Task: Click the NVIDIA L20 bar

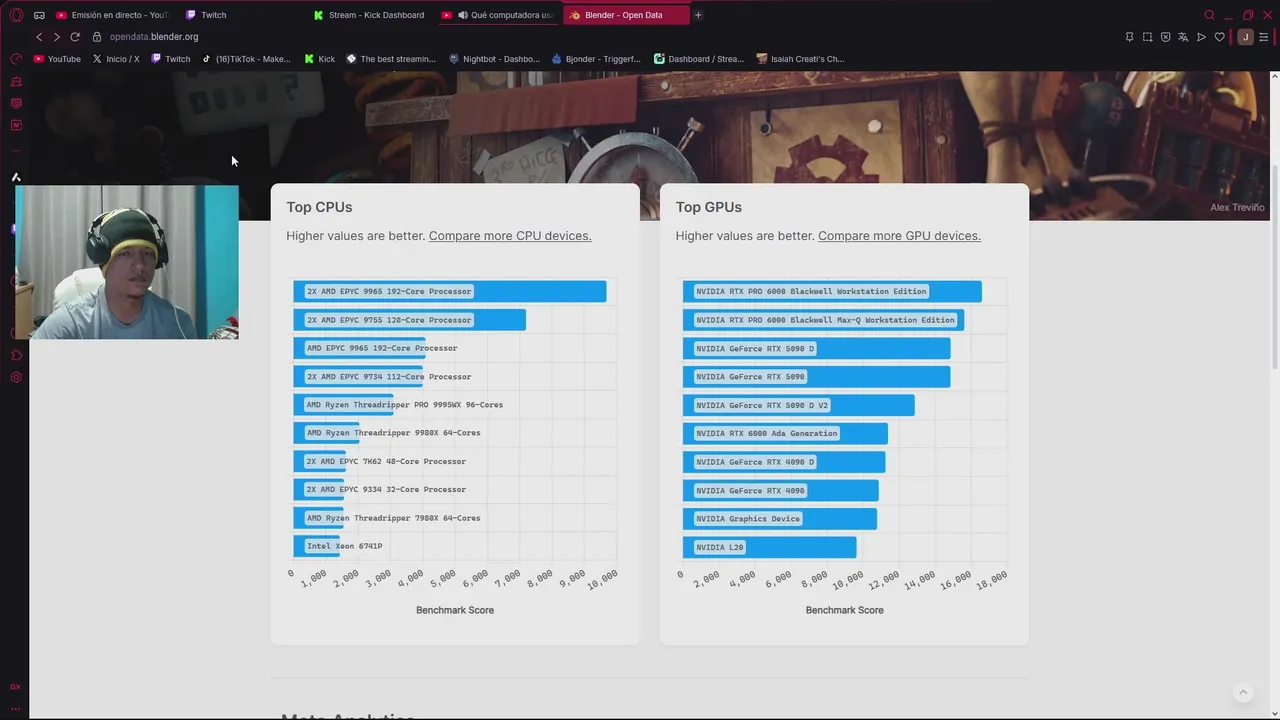Action: tap(770, 547)
